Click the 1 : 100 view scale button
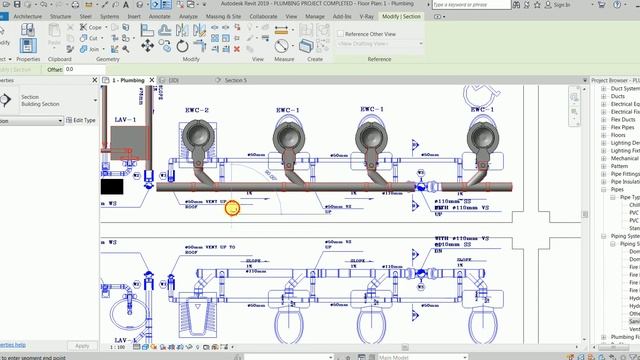 tap(118, 347)
